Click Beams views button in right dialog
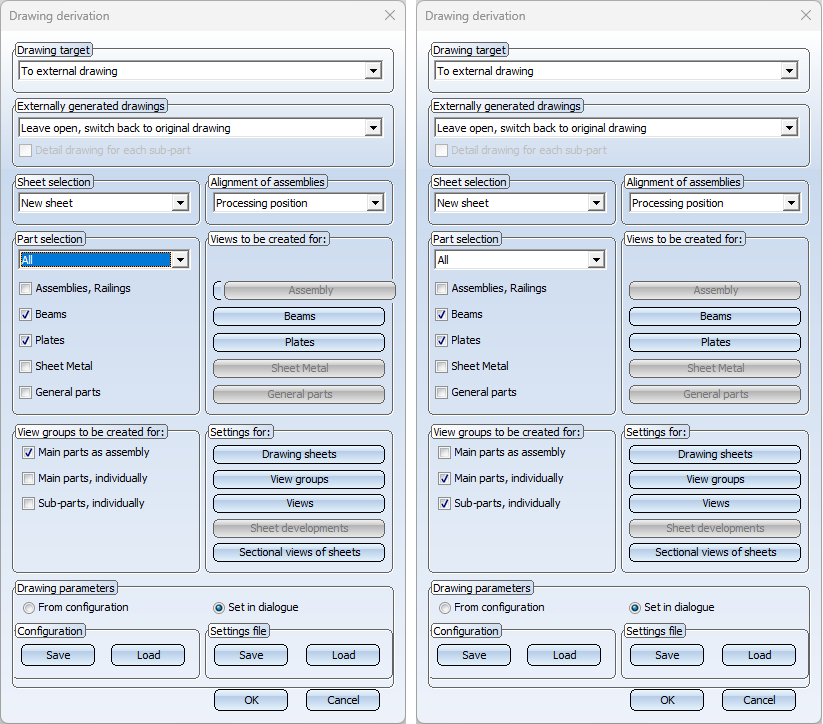Viewport: 823px width, 724px height. click(715, 316)
